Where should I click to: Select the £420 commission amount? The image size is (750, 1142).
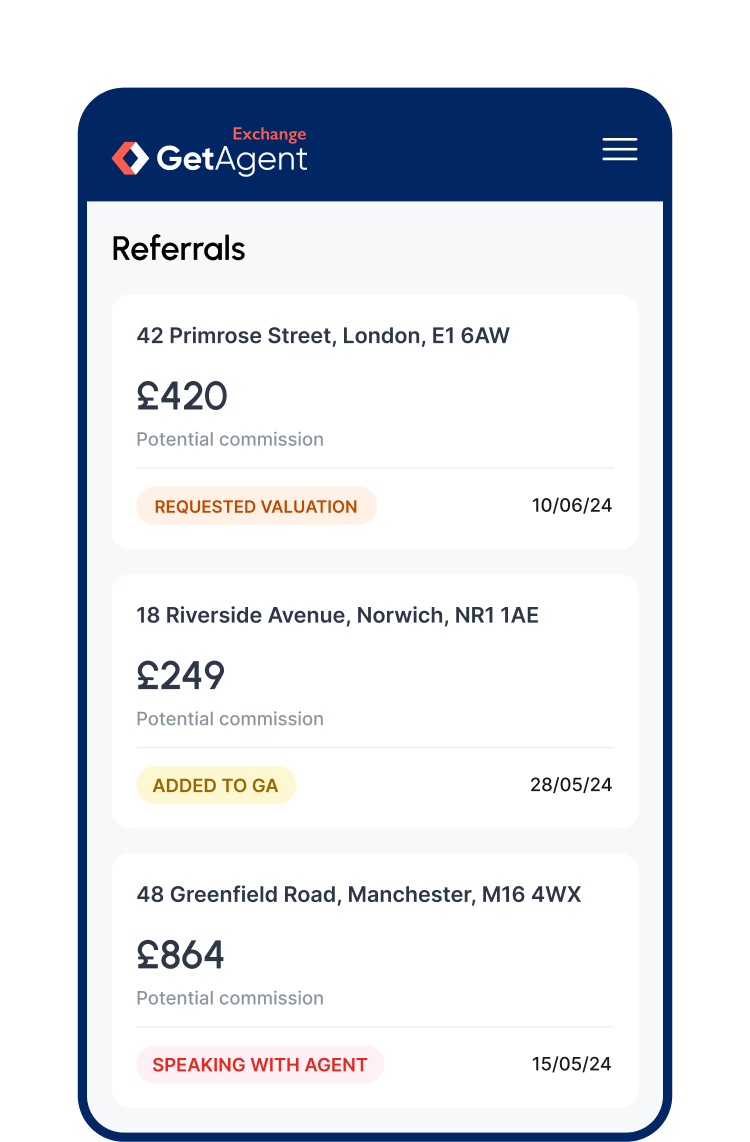(182, 397)
